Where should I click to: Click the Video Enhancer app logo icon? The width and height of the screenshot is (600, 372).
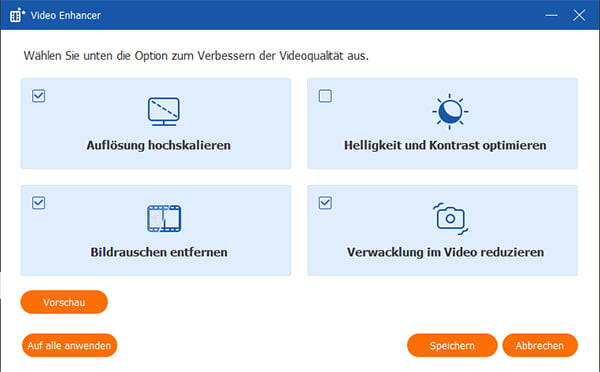[x=17, y=15]
